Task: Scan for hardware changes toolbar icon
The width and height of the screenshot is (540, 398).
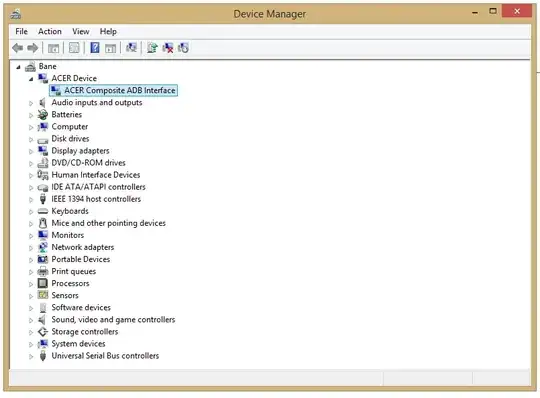Action: click(131, 48)
